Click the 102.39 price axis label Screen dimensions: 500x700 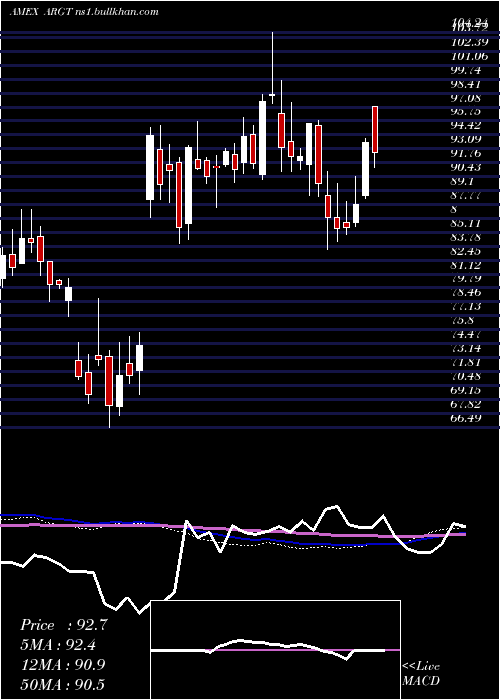469,41
